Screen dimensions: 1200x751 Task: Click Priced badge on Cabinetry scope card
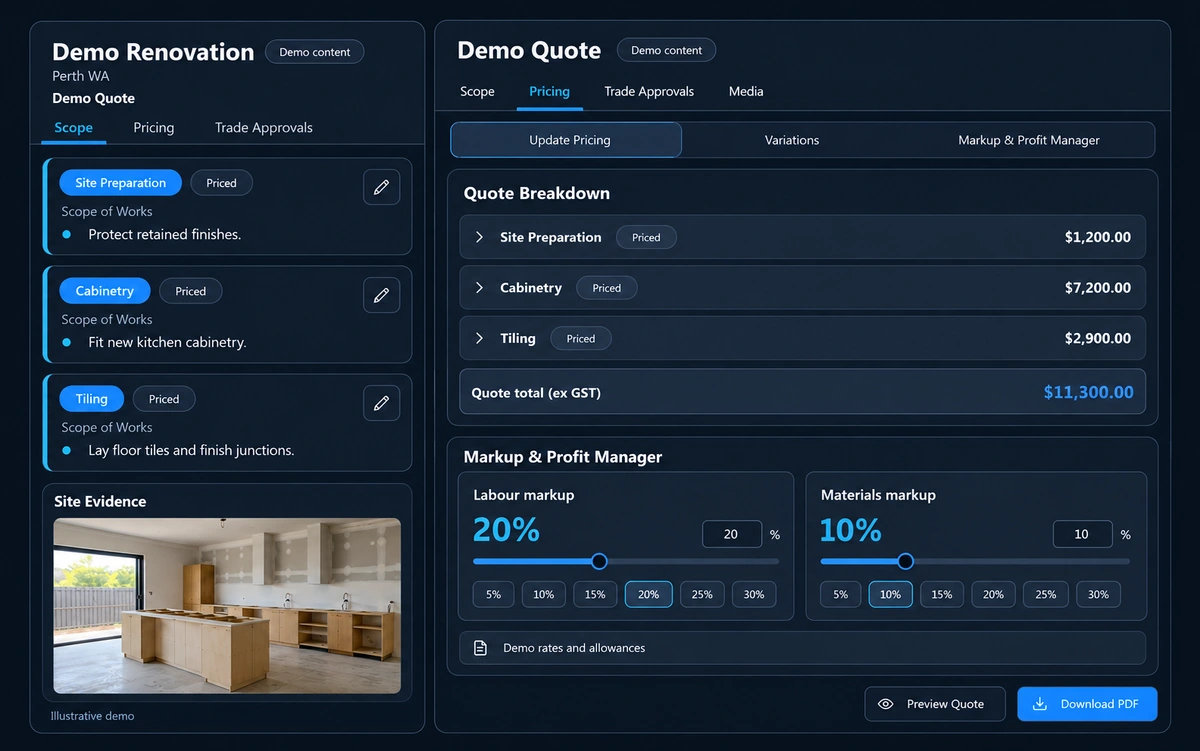[190, 291]
